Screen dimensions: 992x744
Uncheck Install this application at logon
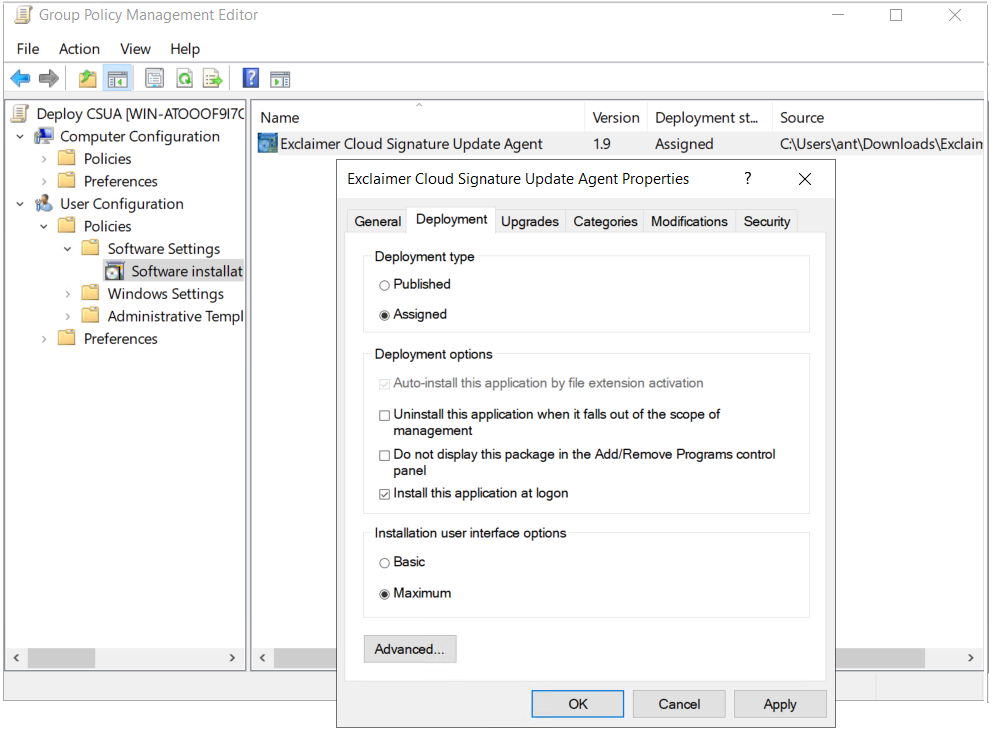[384, 494]
